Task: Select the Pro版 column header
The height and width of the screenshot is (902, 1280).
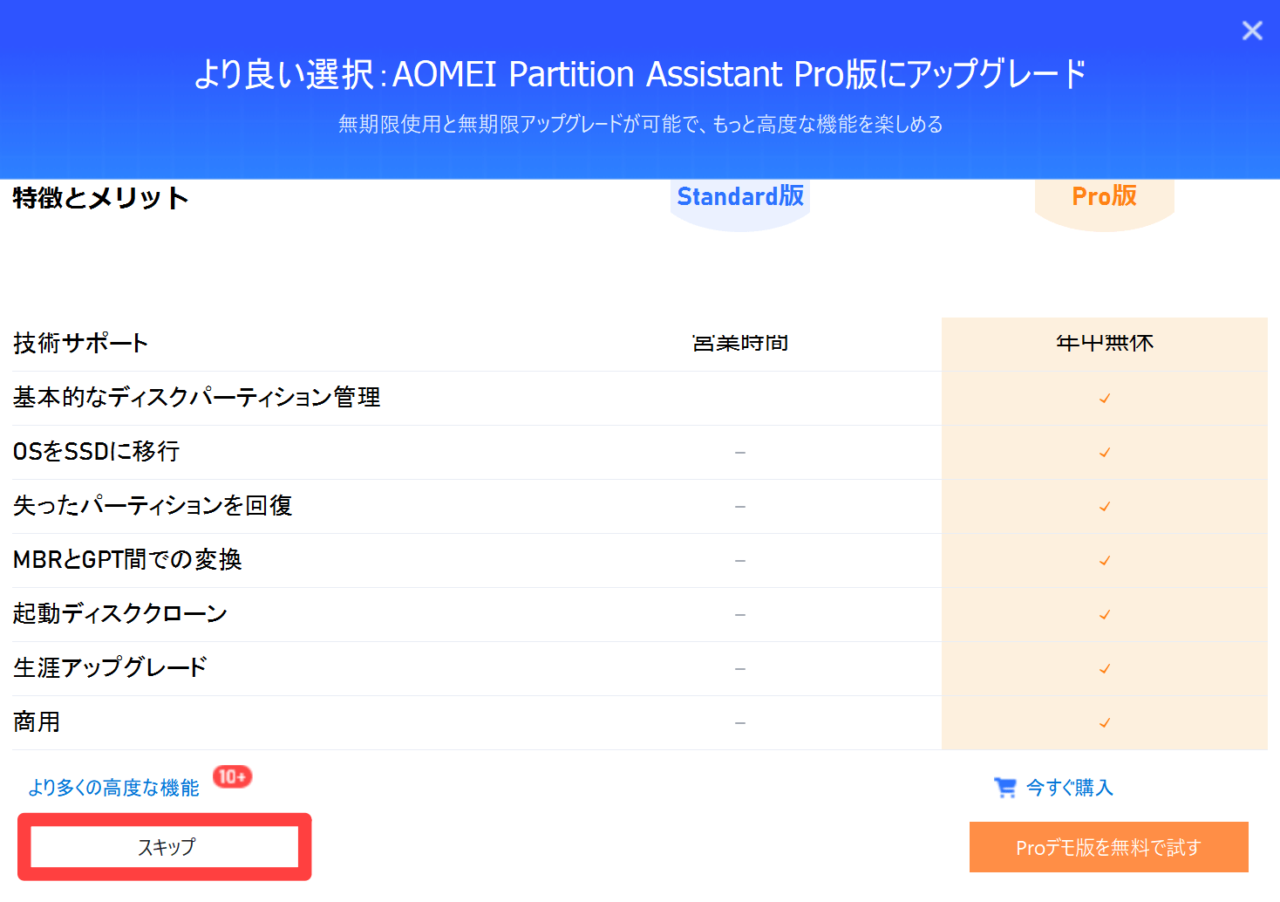Action: click(1104, 196)
